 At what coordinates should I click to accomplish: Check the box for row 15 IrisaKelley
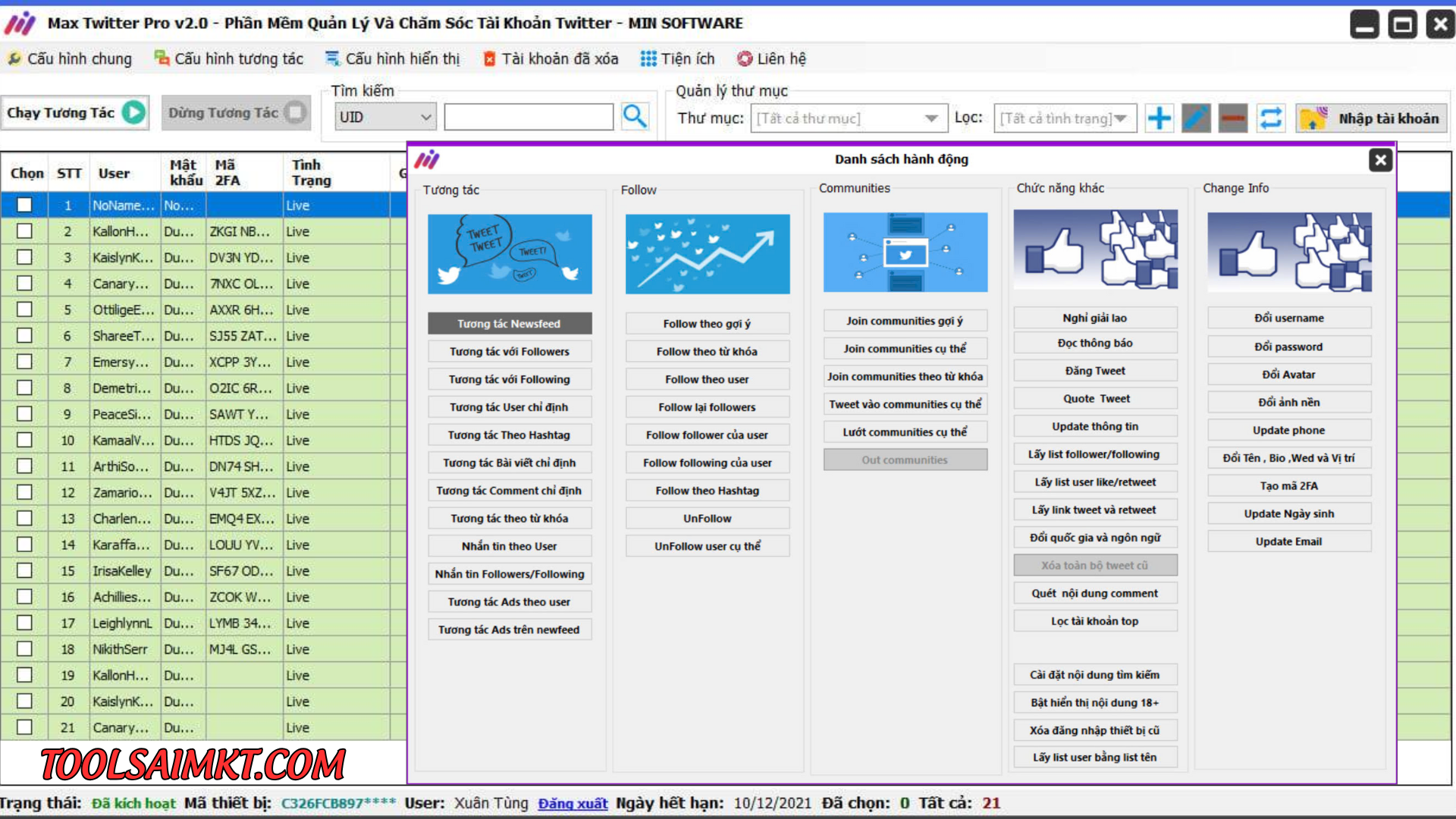pyautogui.click(x=24, y=570)
